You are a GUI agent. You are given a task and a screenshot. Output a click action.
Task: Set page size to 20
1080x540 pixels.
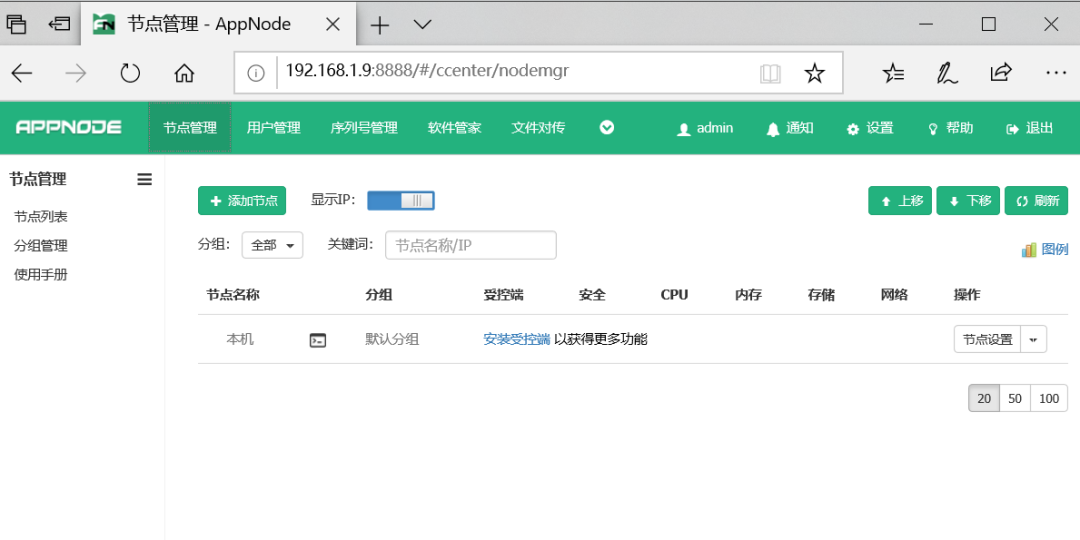tap(984, 399)
